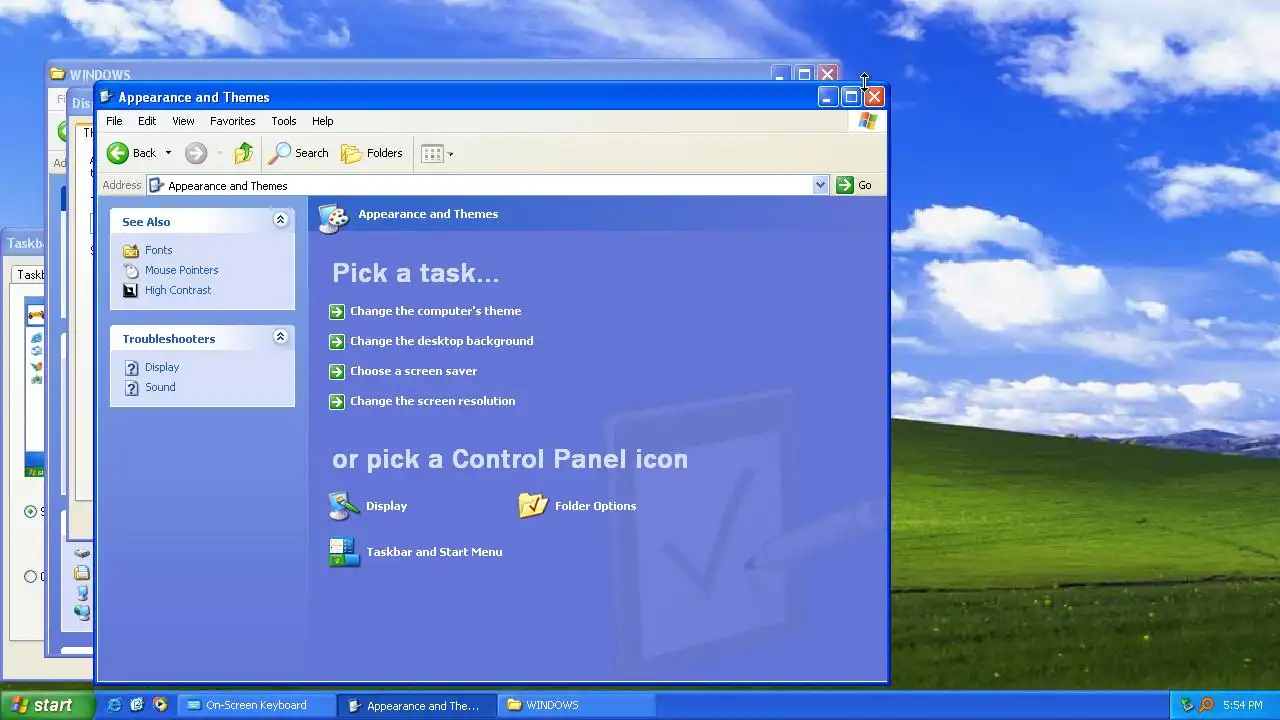1280x720 pixels.
Task: Select Change the desktop background
Action: pyautogui.click(x=441, y=341)
